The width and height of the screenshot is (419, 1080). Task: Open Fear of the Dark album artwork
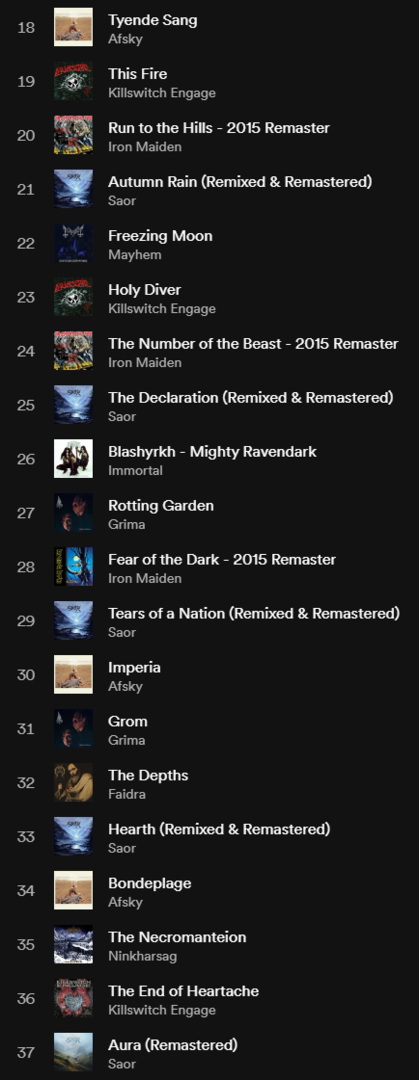73,567
